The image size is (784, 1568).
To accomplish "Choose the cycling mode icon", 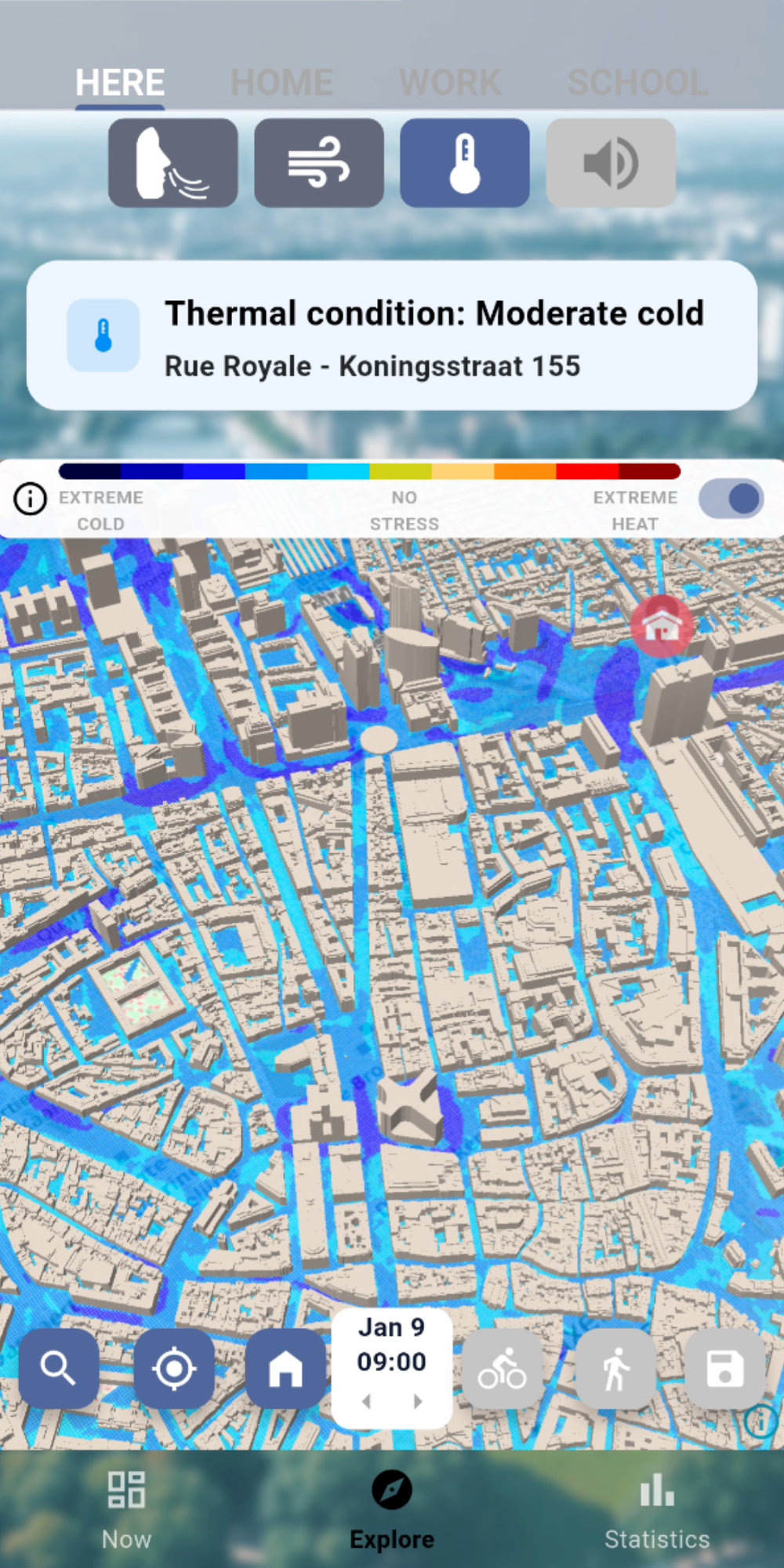I will (x=503, y=1369).
